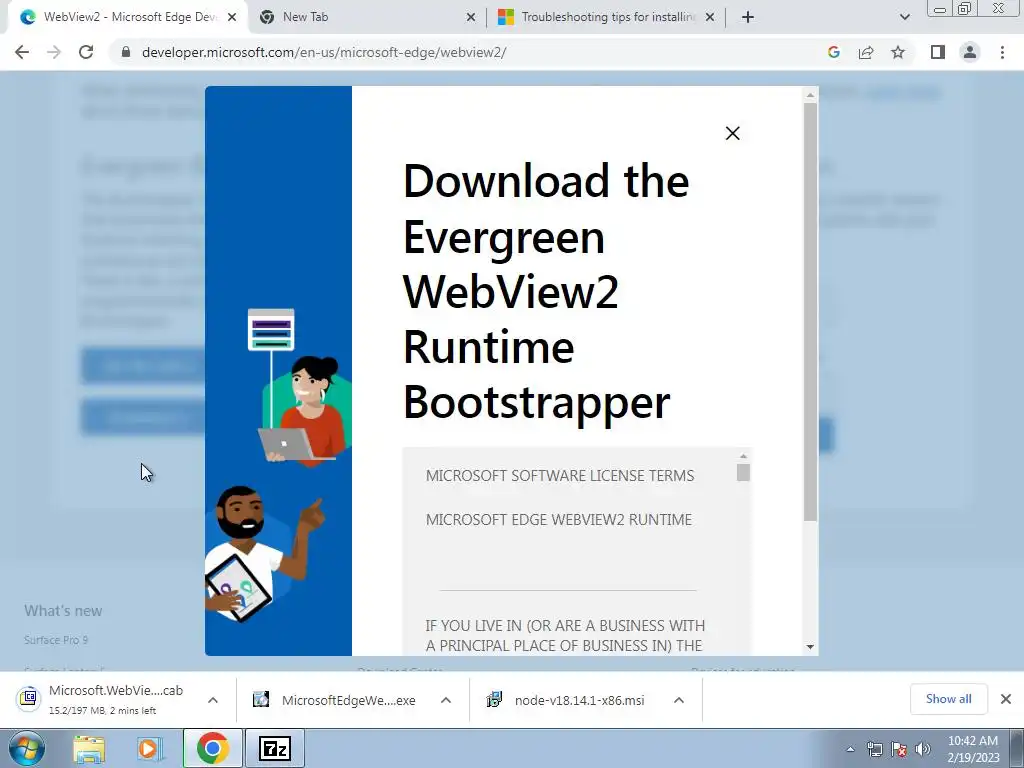
Task: Open Windows Media Player from taskbar
Action: click(150, 748)
